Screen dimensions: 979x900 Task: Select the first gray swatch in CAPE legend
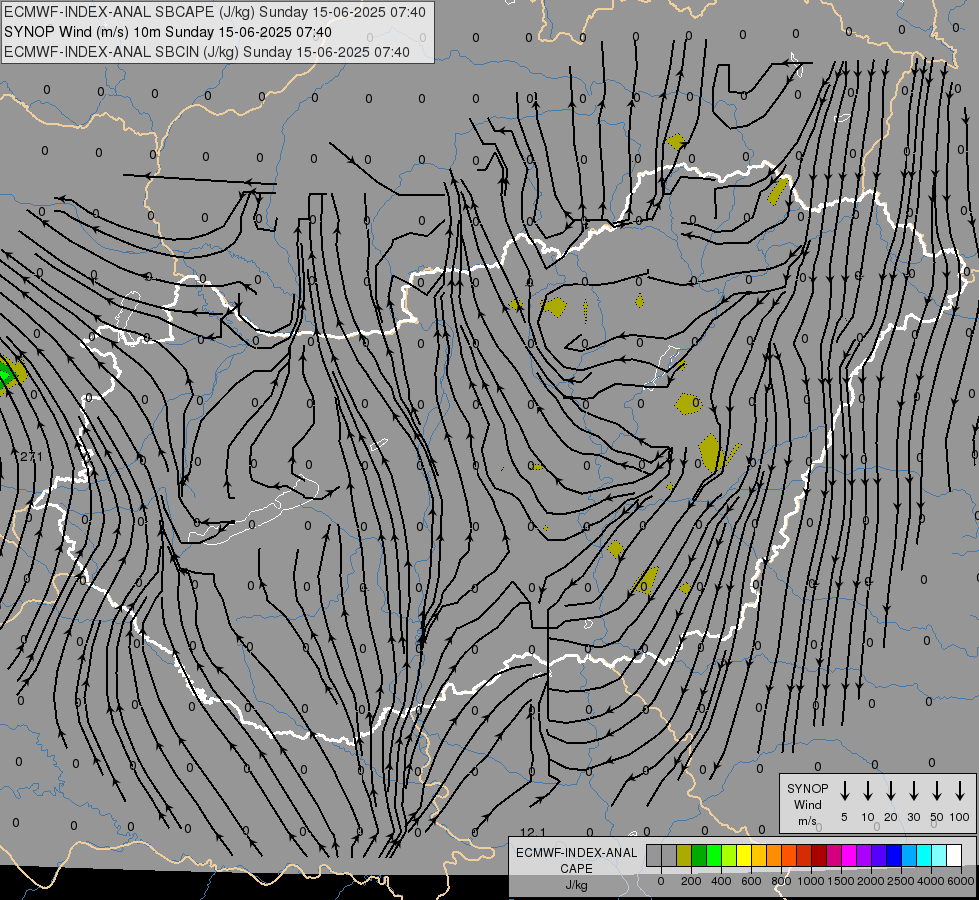click(x=654, y=855)
